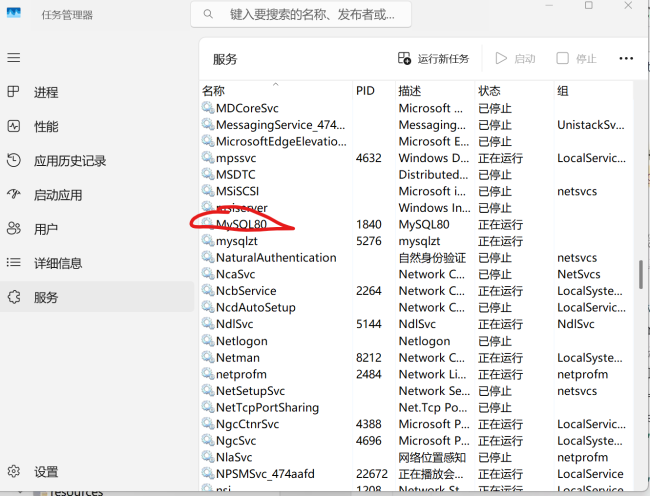This screenshot has width=650, height=496.
Task: Click PID 5276 in the mysqlzt row
Action: point(369,241)
